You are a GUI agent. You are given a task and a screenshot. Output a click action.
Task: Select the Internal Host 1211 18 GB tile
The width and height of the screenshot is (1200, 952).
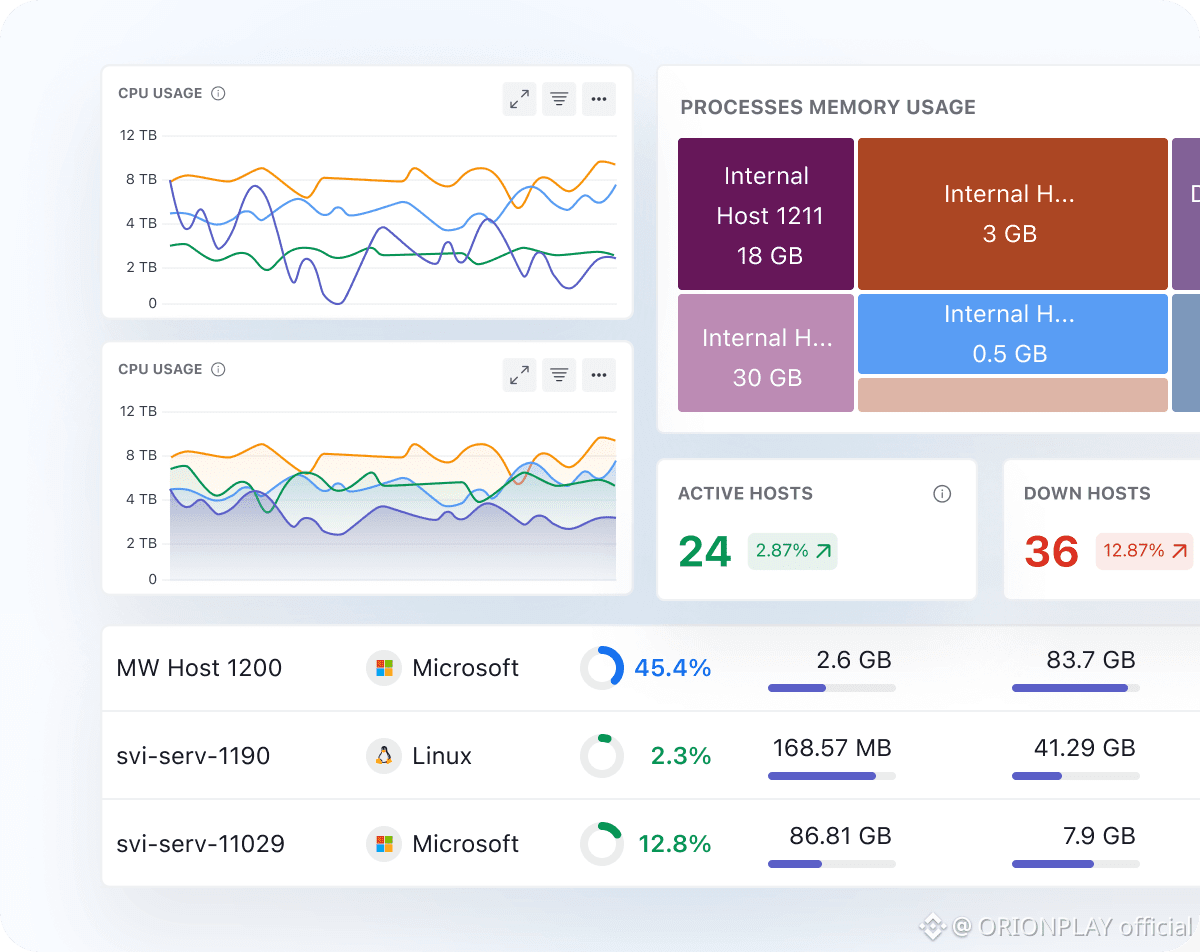click(766, 214)
